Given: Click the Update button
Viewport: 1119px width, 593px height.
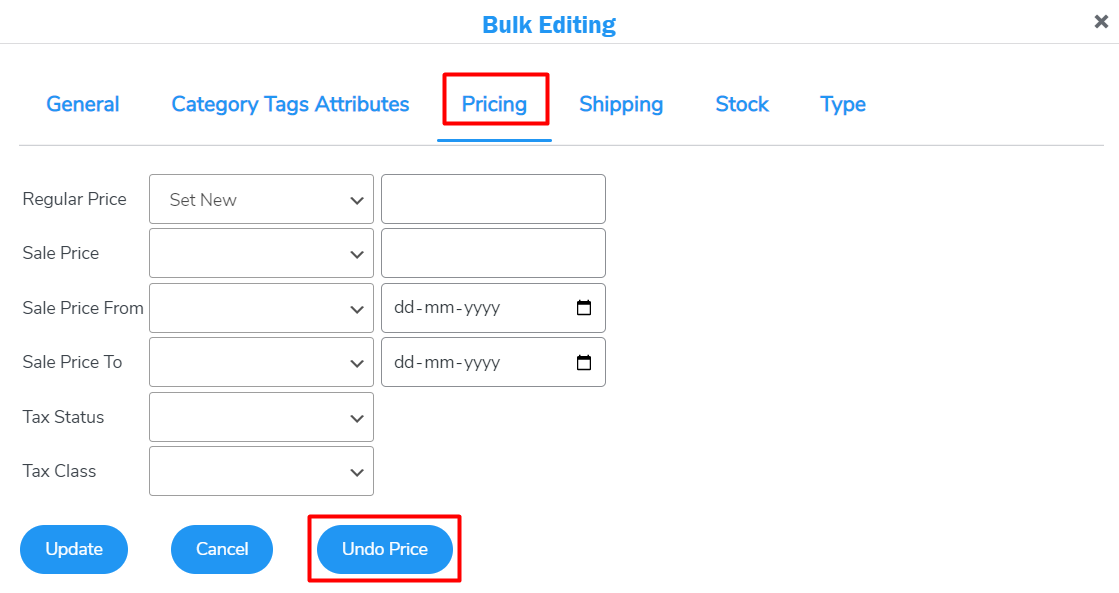Looking at the screenshot, I should coord(74,549).
